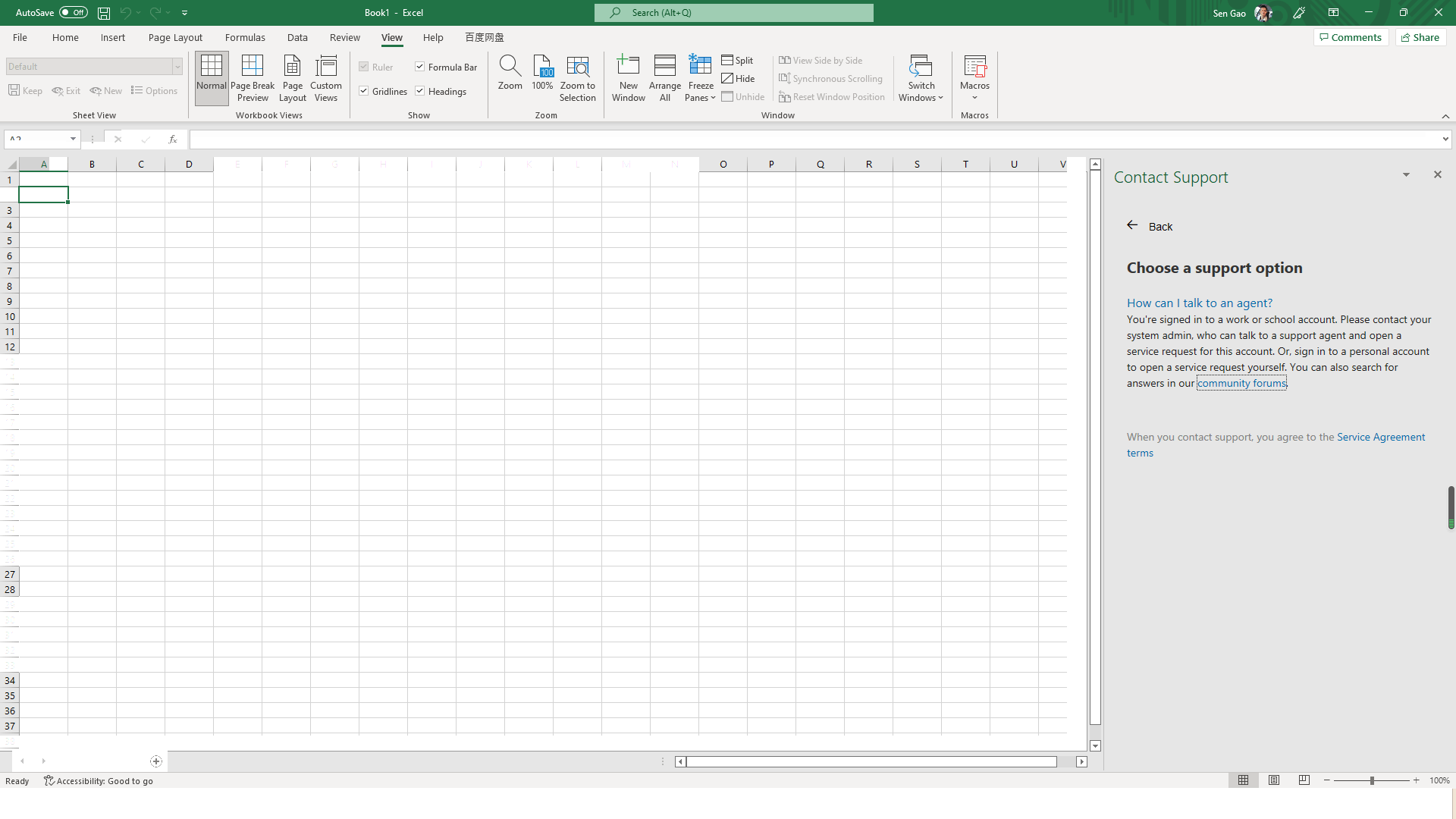This screenshot has height=819, width=1456.
Task: Uncheck the Headings checkbox
Action: (419, 90)
